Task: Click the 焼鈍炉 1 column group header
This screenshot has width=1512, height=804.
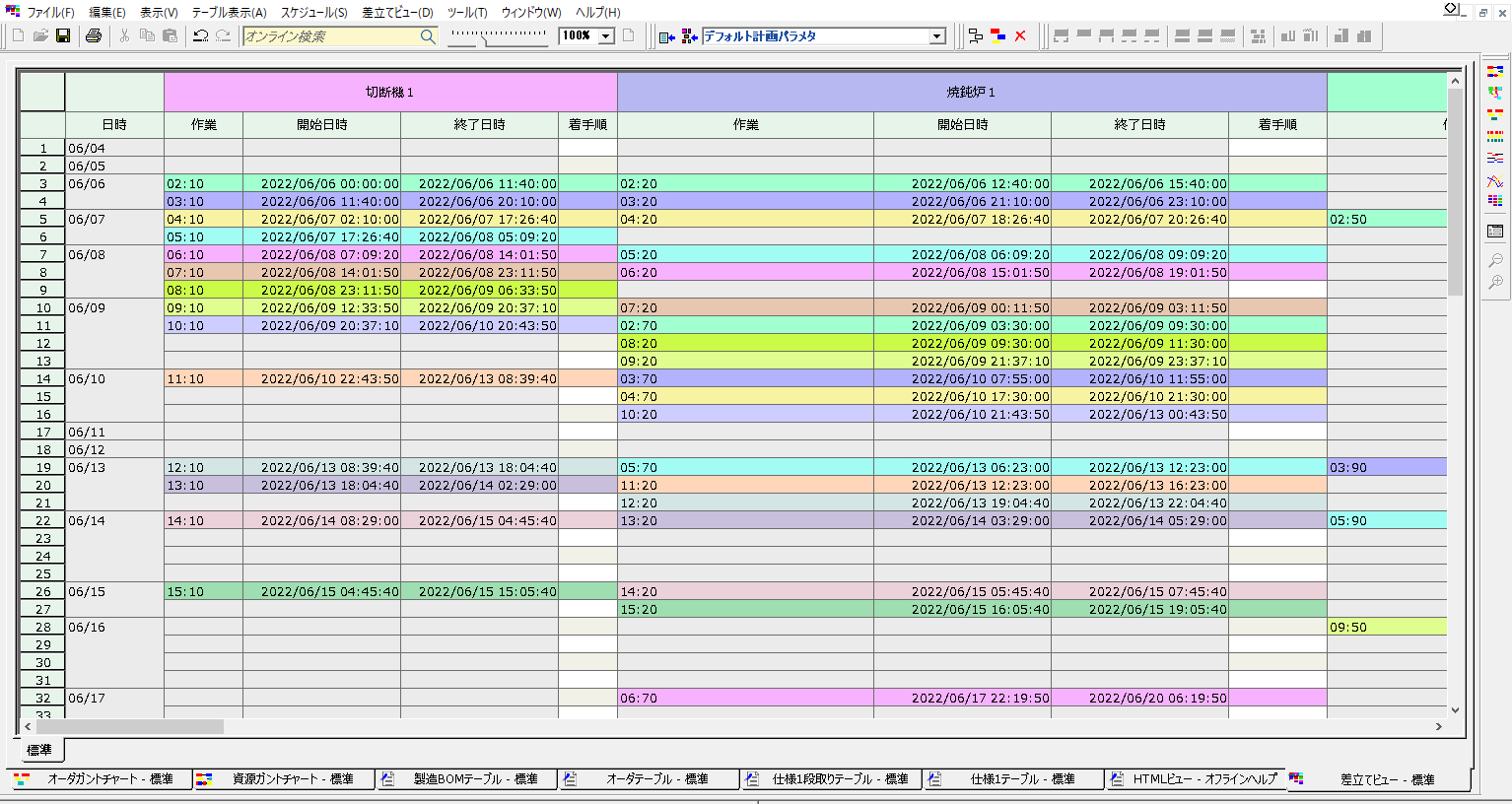Action: [971, 92]
